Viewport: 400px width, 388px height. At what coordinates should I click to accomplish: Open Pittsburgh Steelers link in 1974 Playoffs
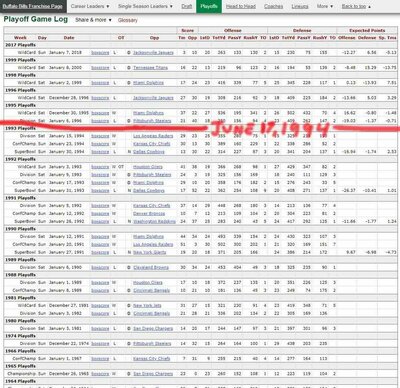point(152,344)
